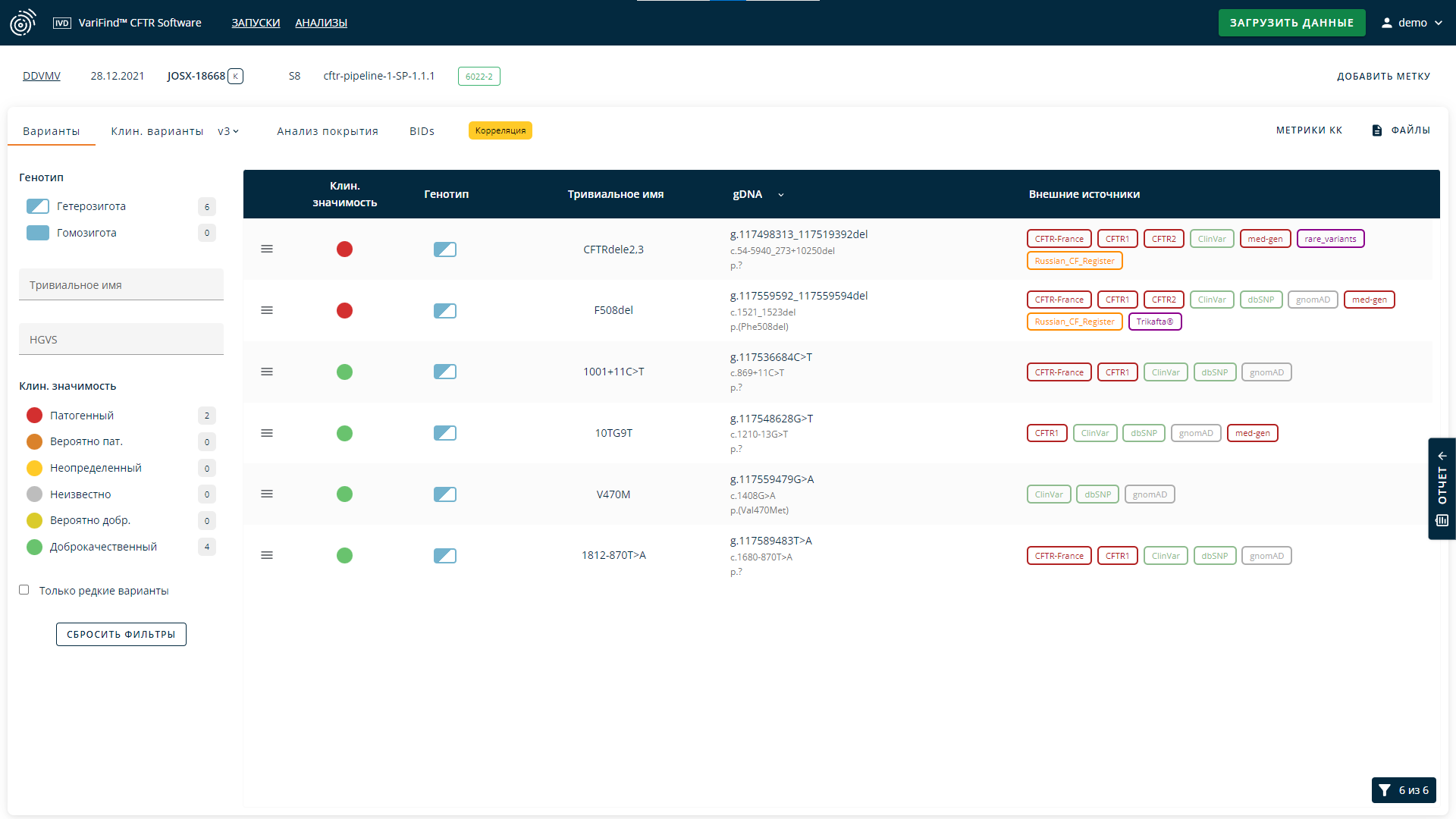Switch to the Анализ покрытия tab
The height and width of the screenshot is (819, 1456).
click(x=328, y=131)
